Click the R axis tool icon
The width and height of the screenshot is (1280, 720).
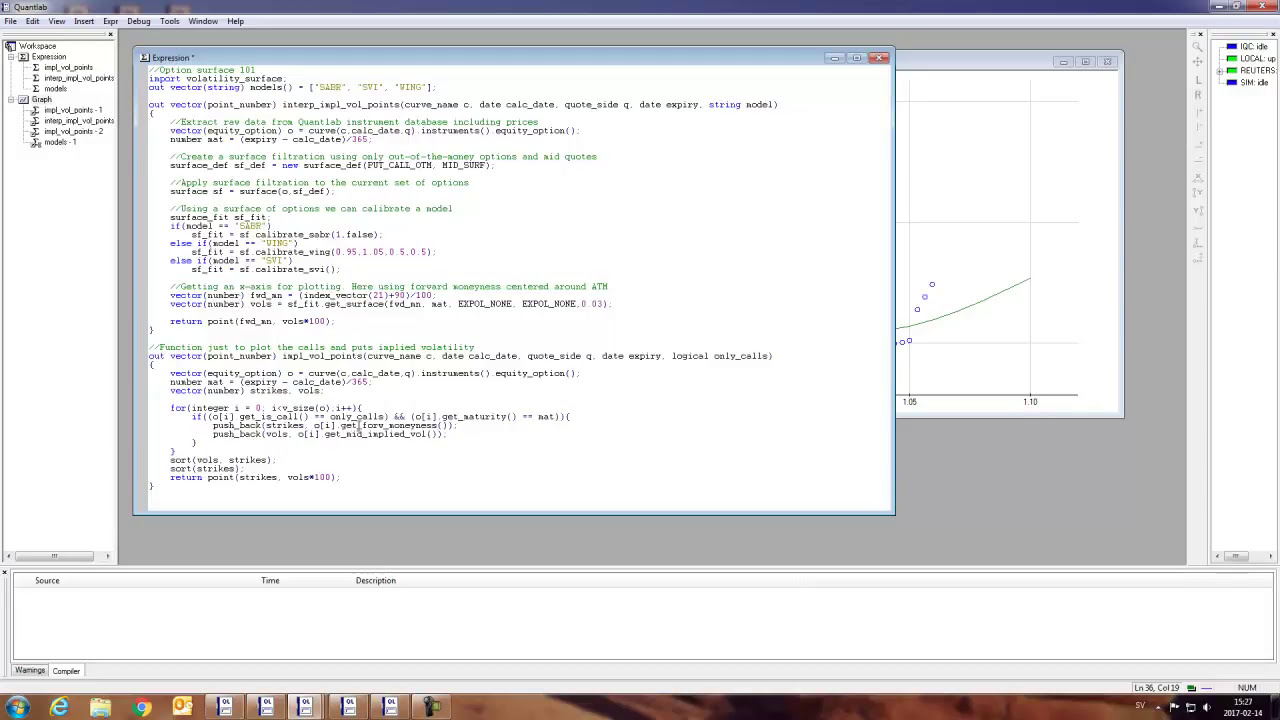1198,95
